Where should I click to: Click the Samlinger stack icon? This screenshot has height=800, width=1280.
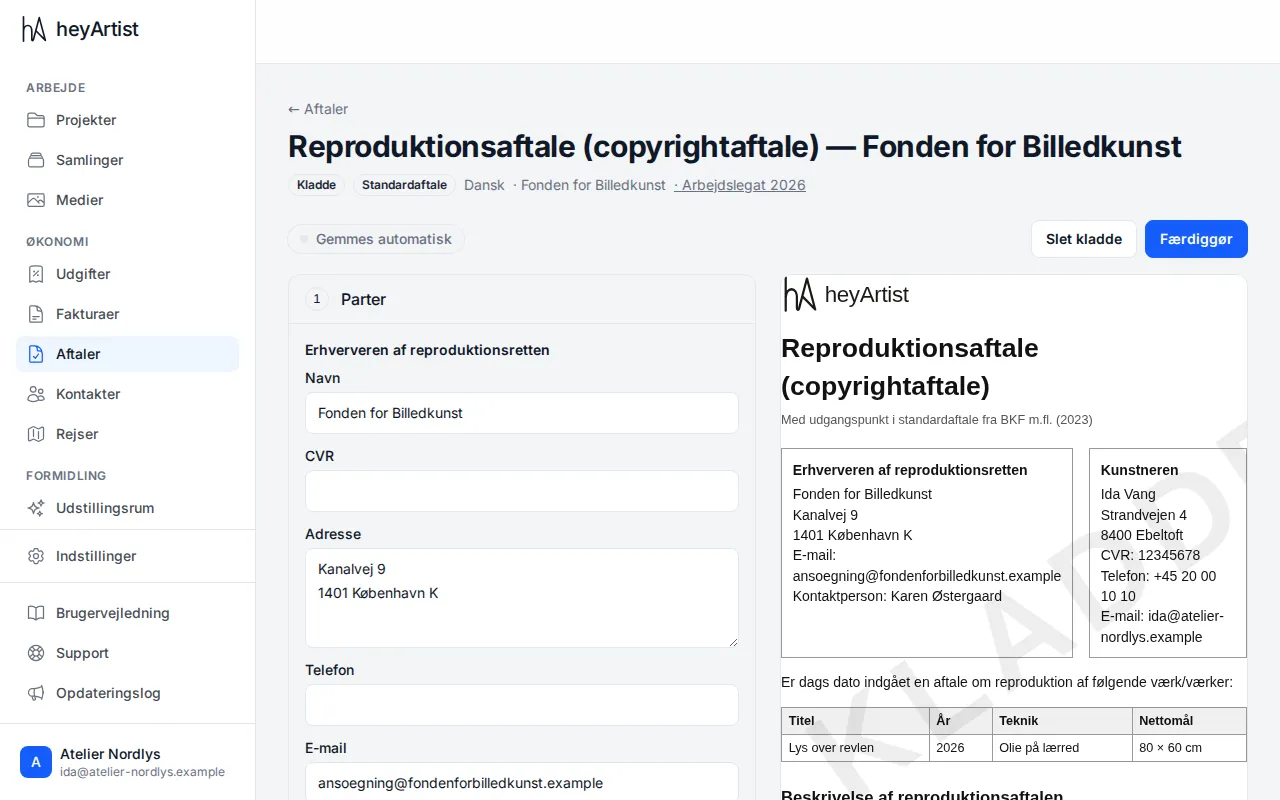point(36,160)
